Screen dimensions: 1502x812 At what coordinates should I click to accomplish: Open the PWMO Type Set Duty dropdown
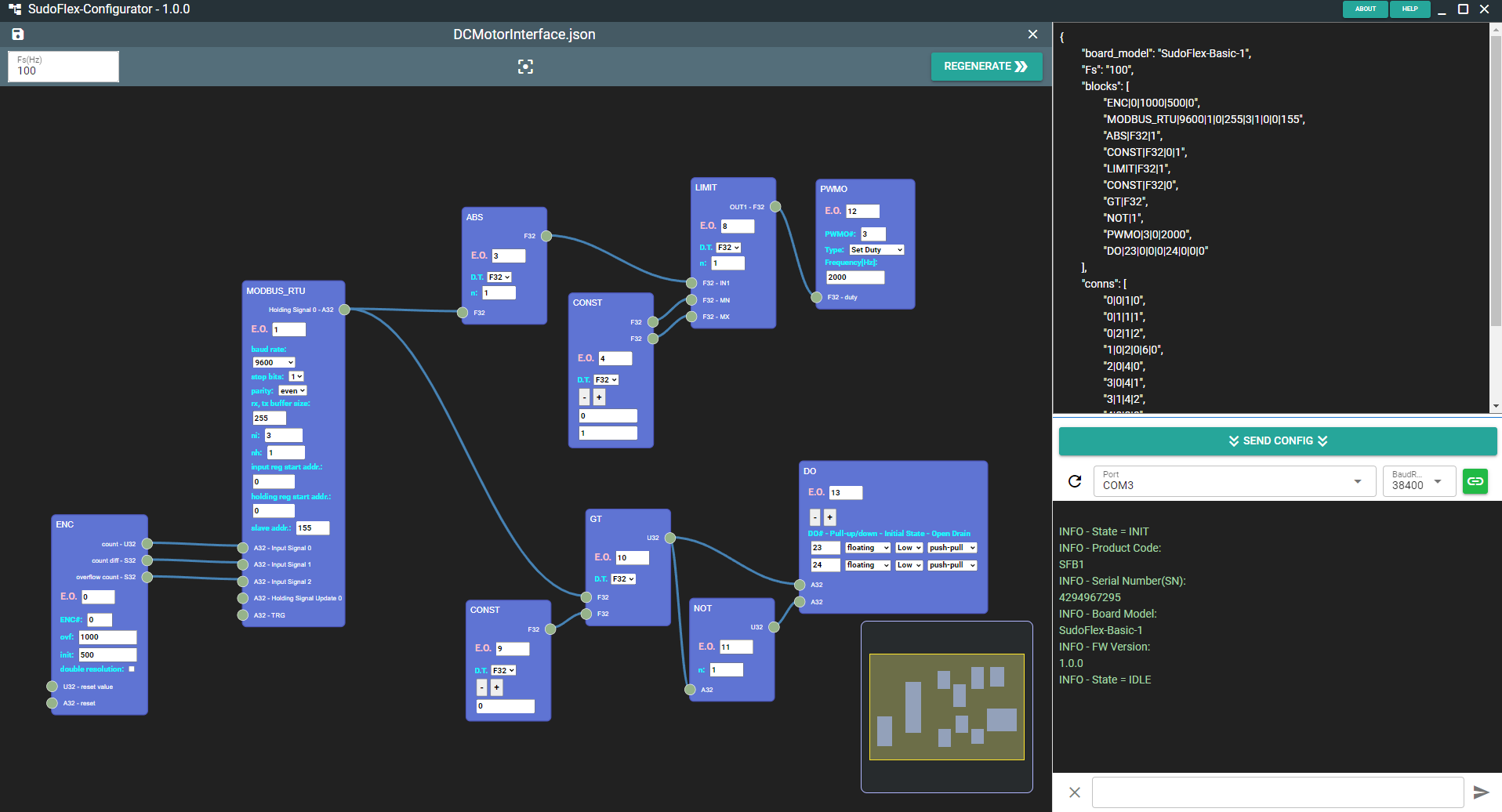[x=876, y=249]
